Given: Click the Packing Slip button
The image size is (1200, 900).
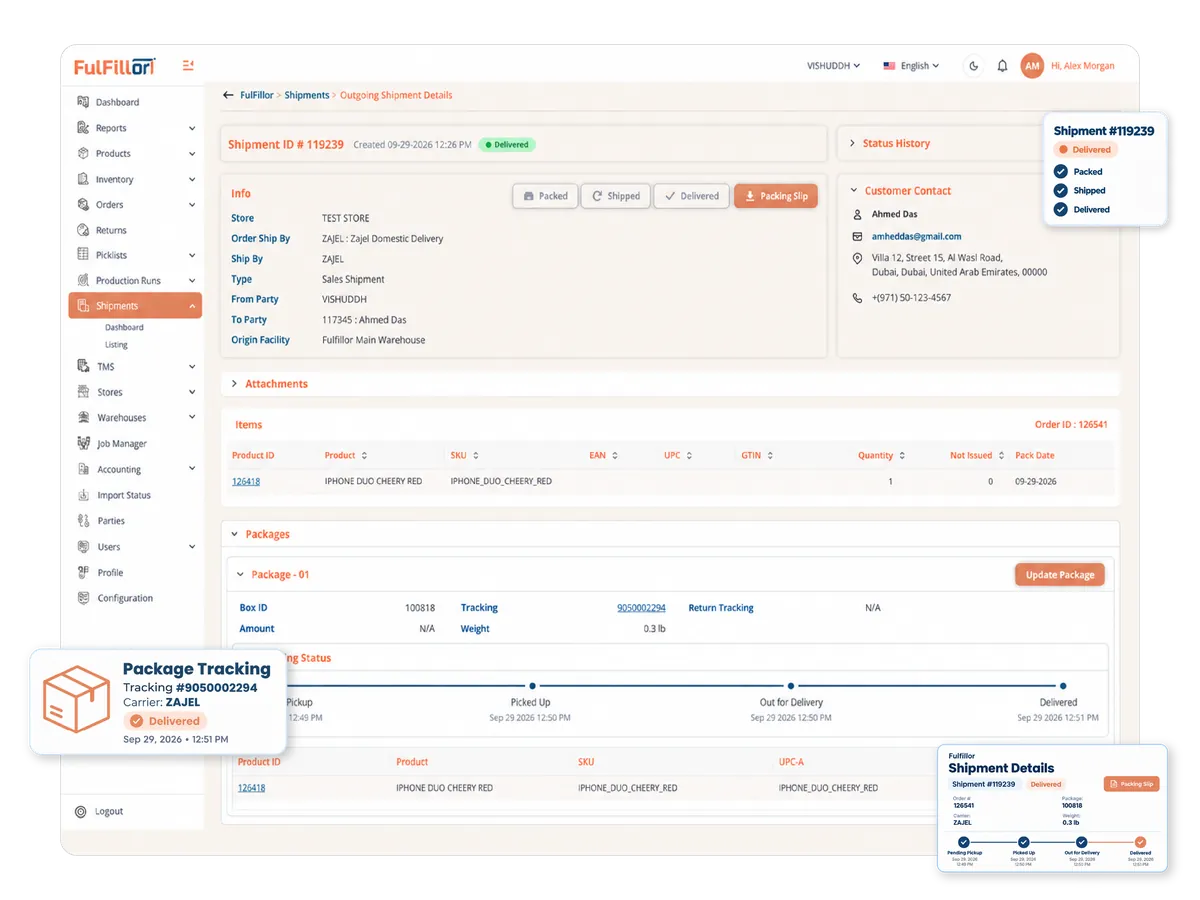Looking at the screenshot, I should tap(776, 196).
